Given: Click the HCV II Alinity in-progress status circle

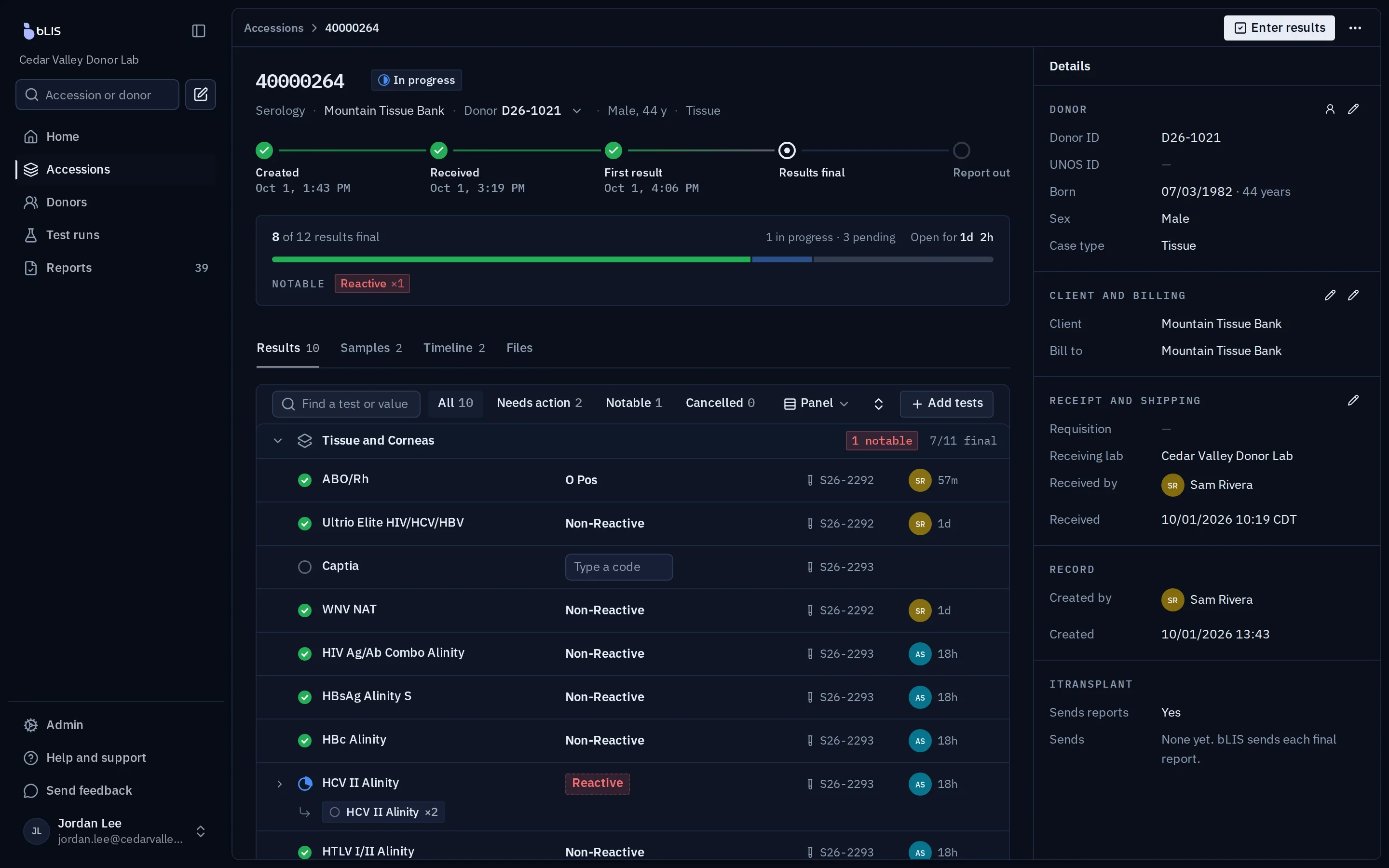Looking at the screenshot, I should pos(305,784).
